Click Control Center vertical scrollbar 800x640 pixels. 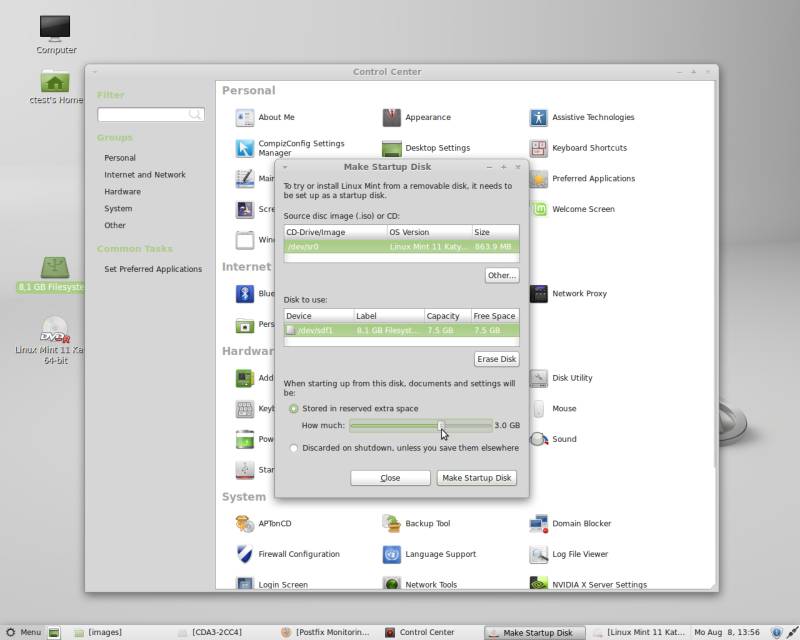(716, 276)
